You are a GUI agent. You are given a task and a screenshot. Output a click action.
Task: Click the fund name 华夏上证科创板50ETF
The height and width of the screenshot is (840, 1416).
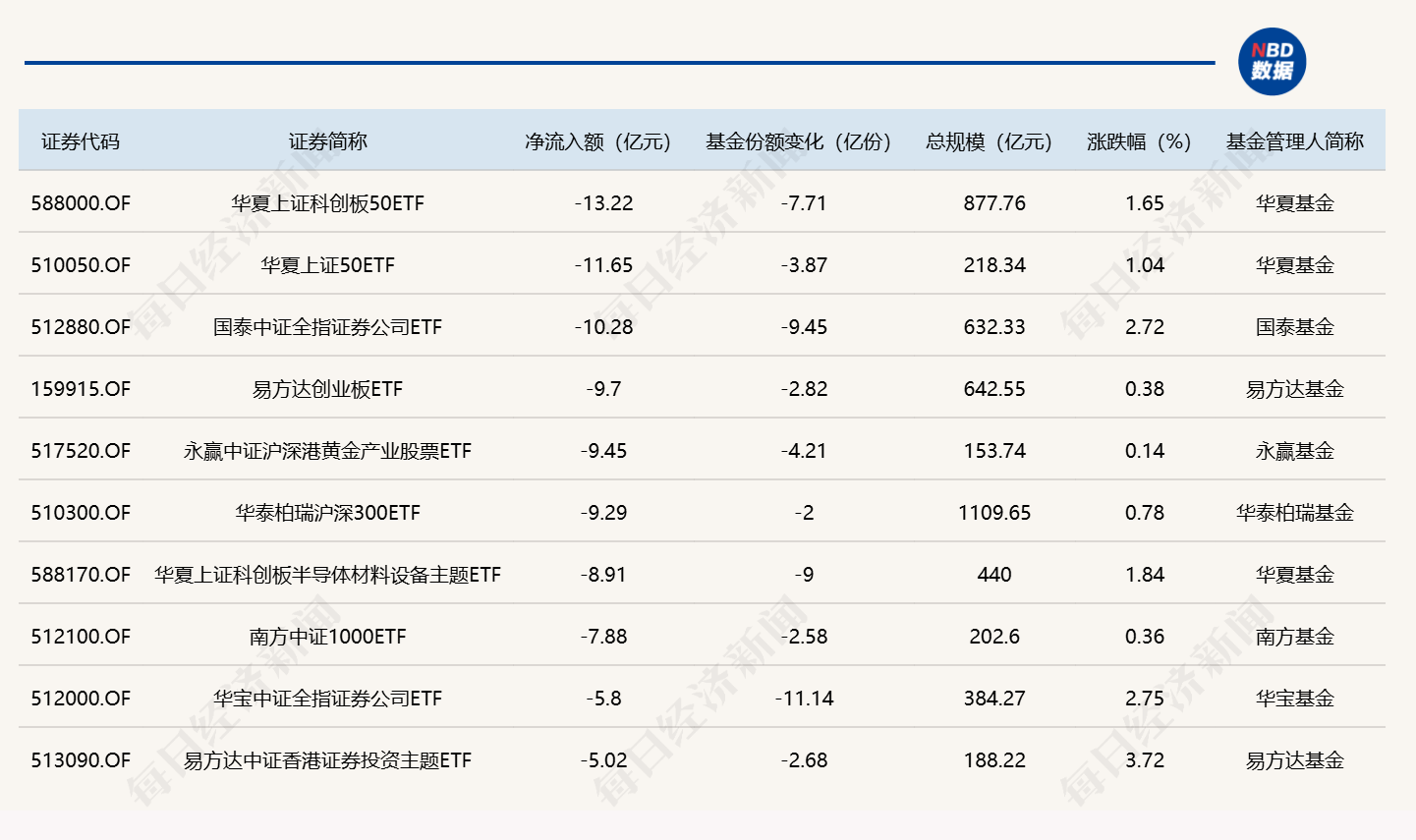[328, 203]
